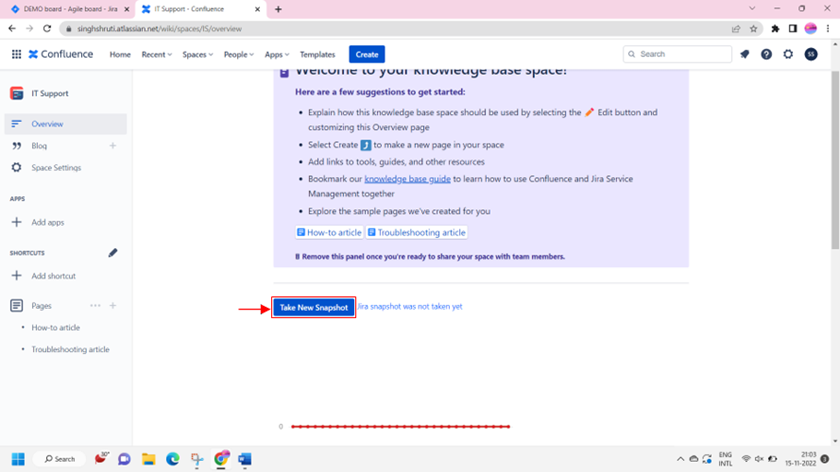The image size is (840, 472).
Task: Click Jira snapshot was not taken yet link
Action: click(x=410, y=306)
